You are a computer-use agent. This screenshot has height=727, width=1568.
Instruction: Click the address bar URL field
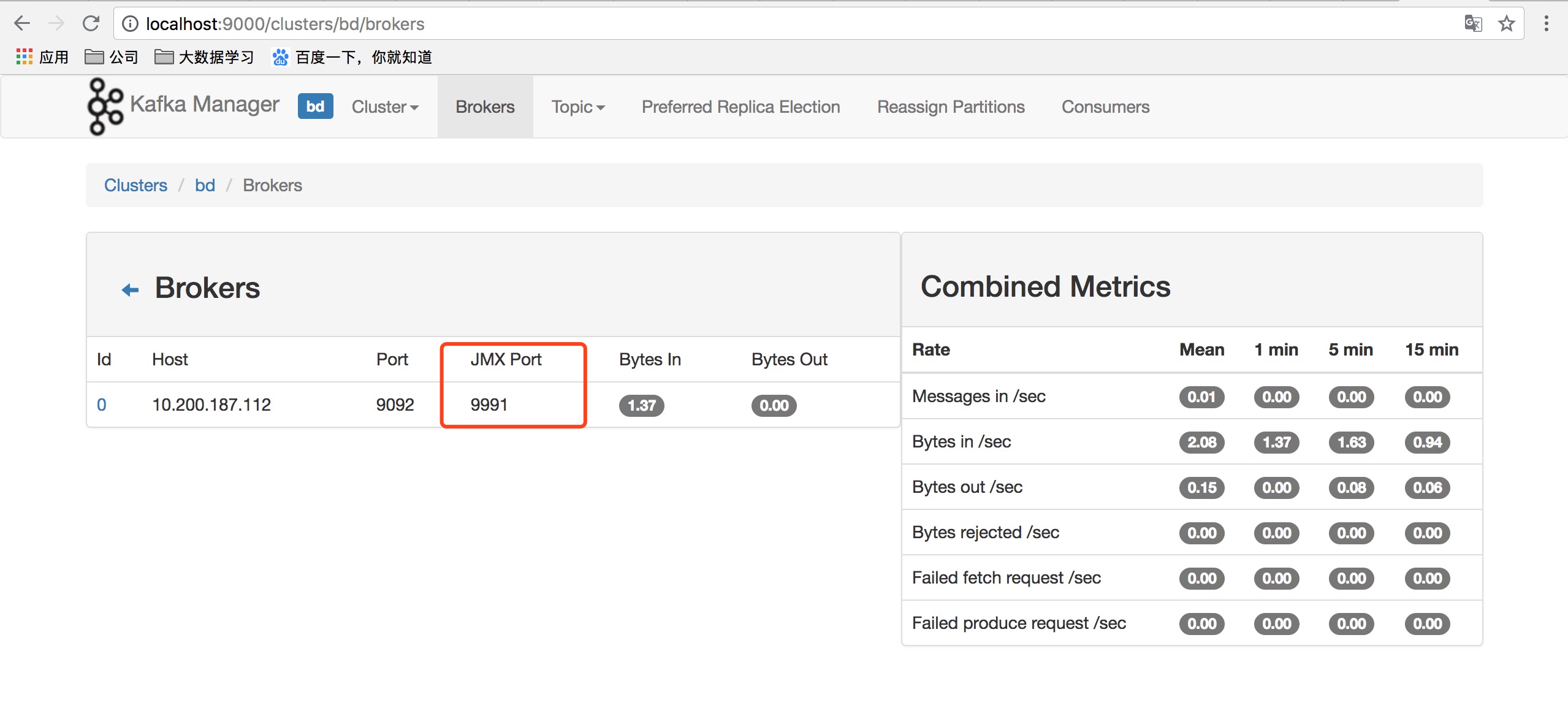[x=736, y=24]
